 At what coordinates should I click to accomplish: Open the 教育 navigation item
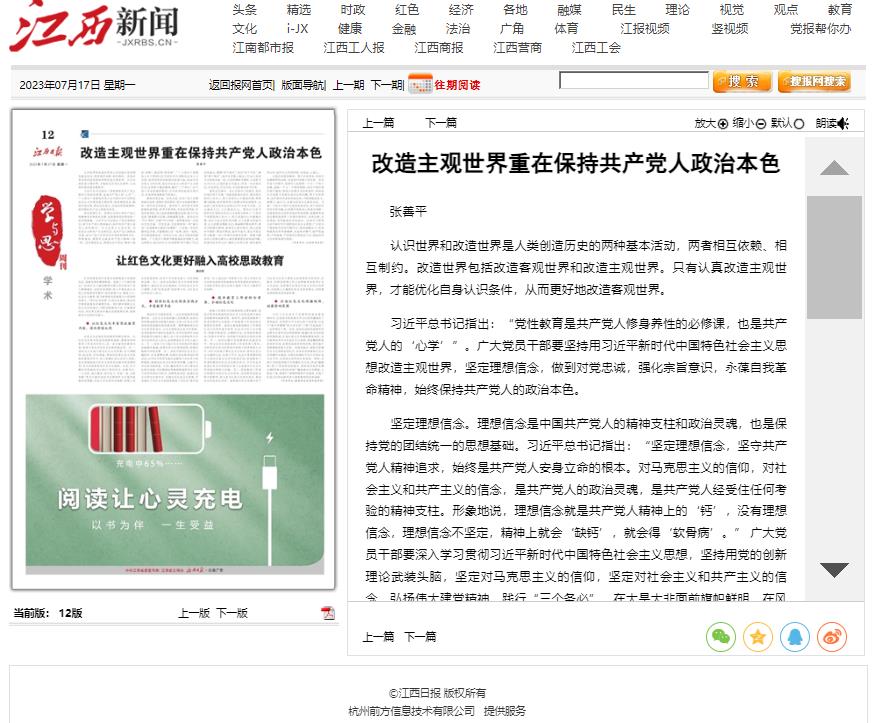click(840, 9)
